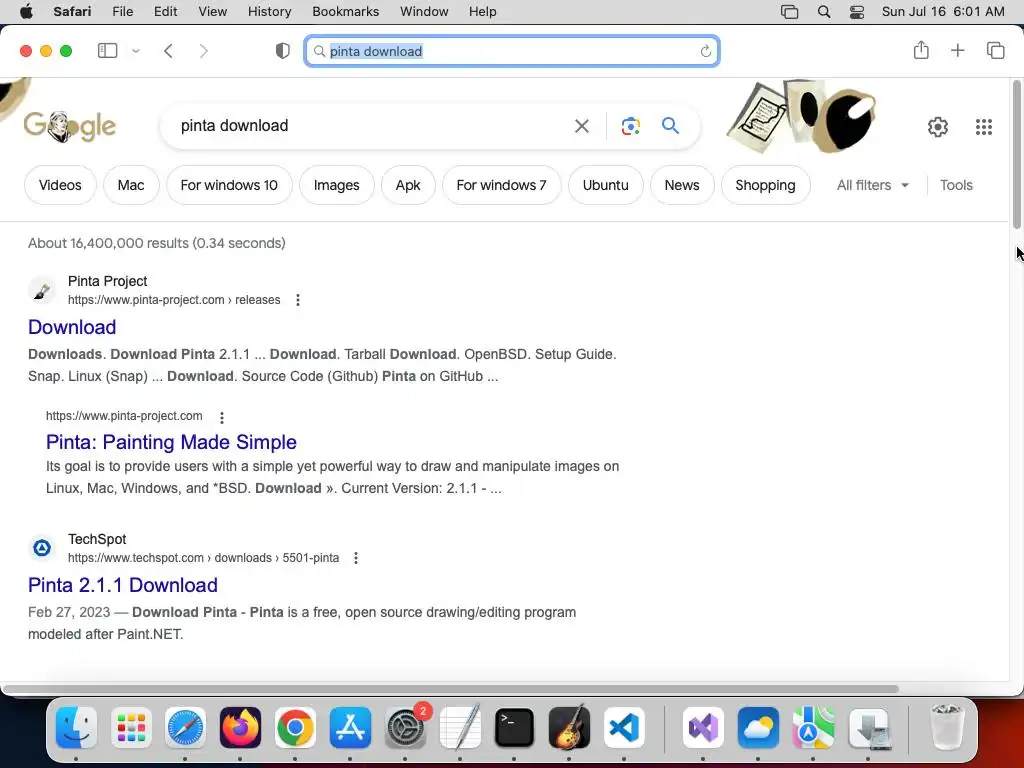Viewport: 1024px width, 768px height.
Task: Toggle the Safari sidebar button
Action: coord(107,51)
